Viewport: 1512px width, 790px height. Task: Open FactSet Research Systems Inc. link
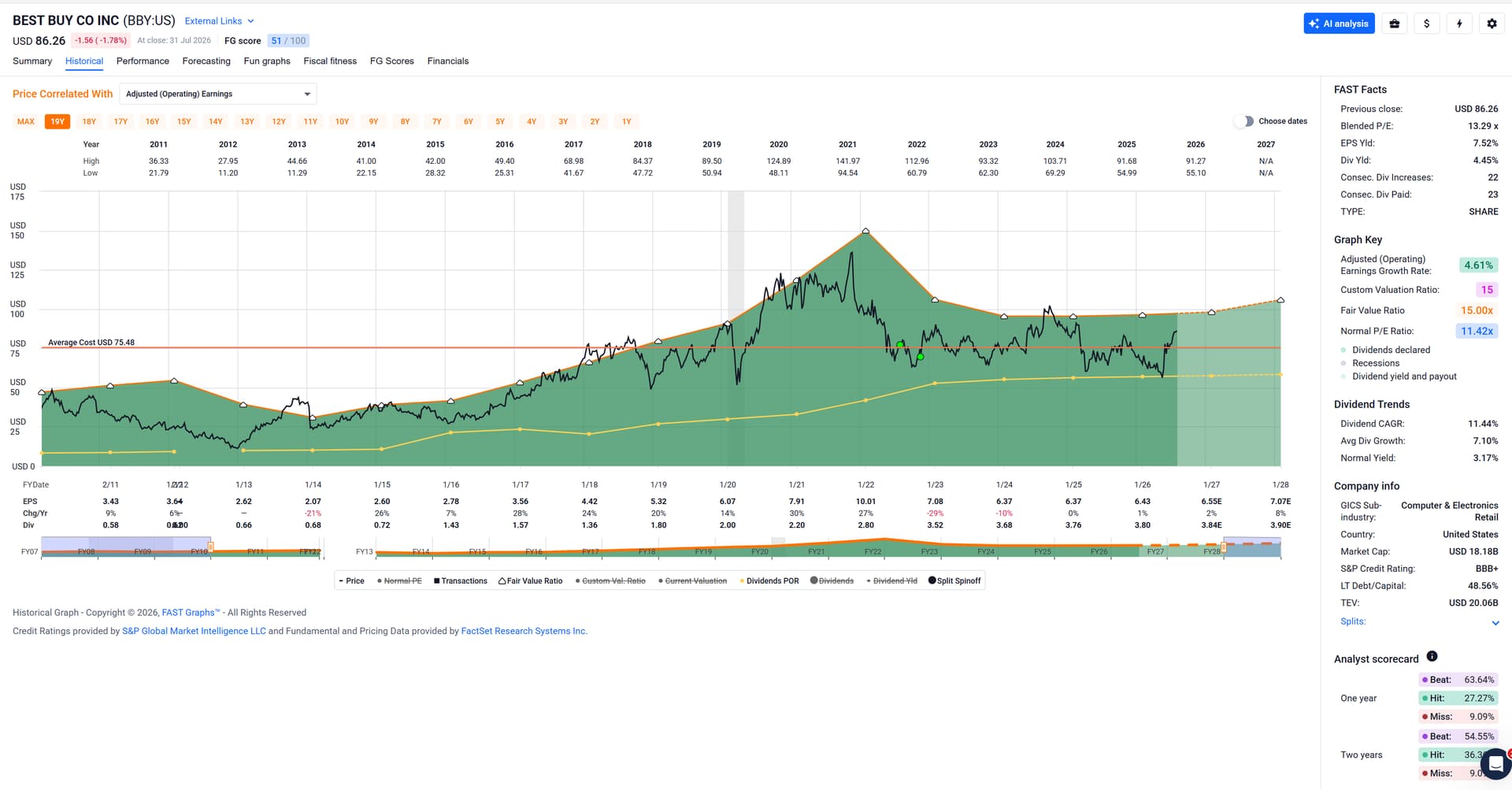524,631
